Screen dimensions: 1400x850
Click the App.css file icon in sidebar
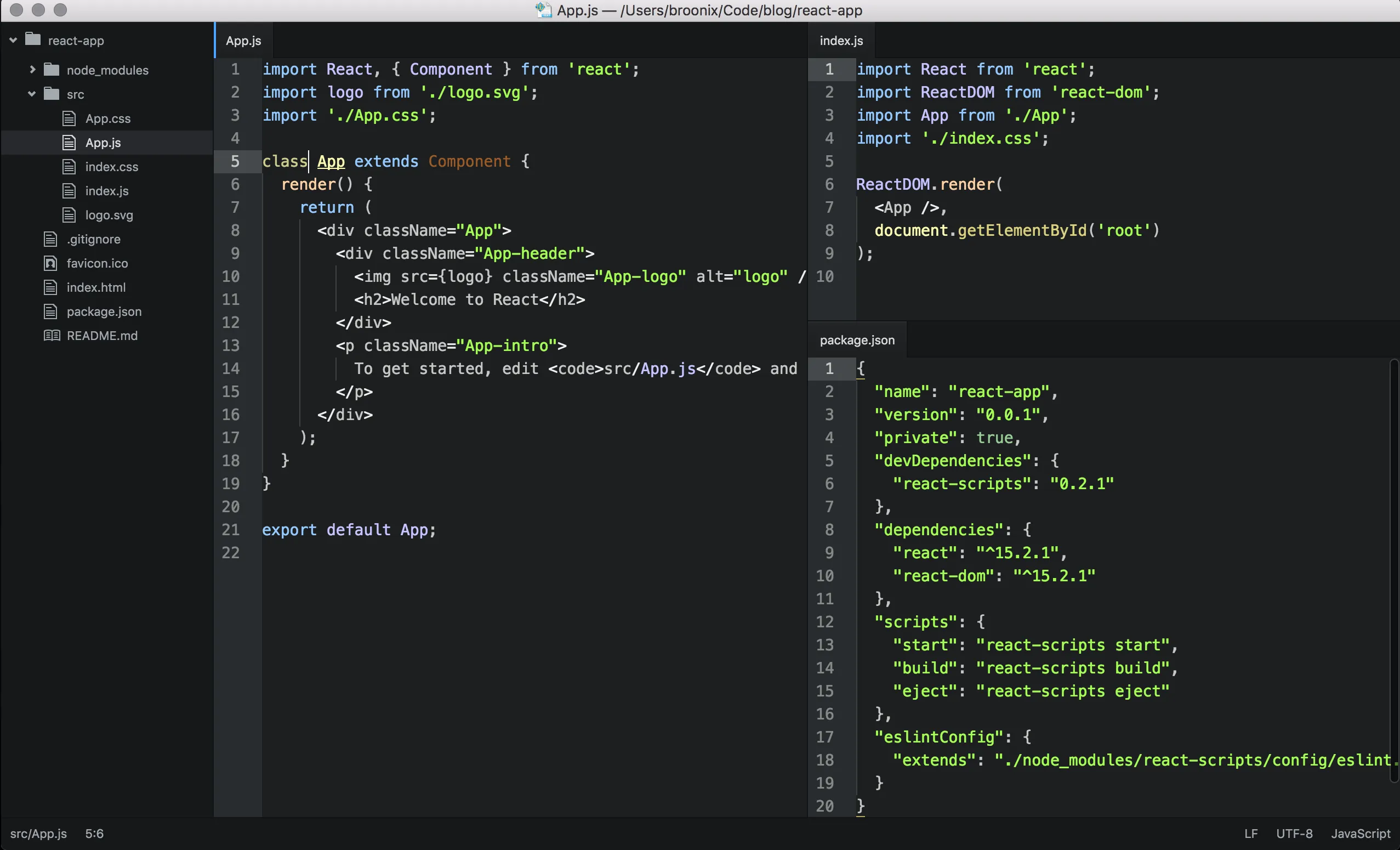[70, 118]
